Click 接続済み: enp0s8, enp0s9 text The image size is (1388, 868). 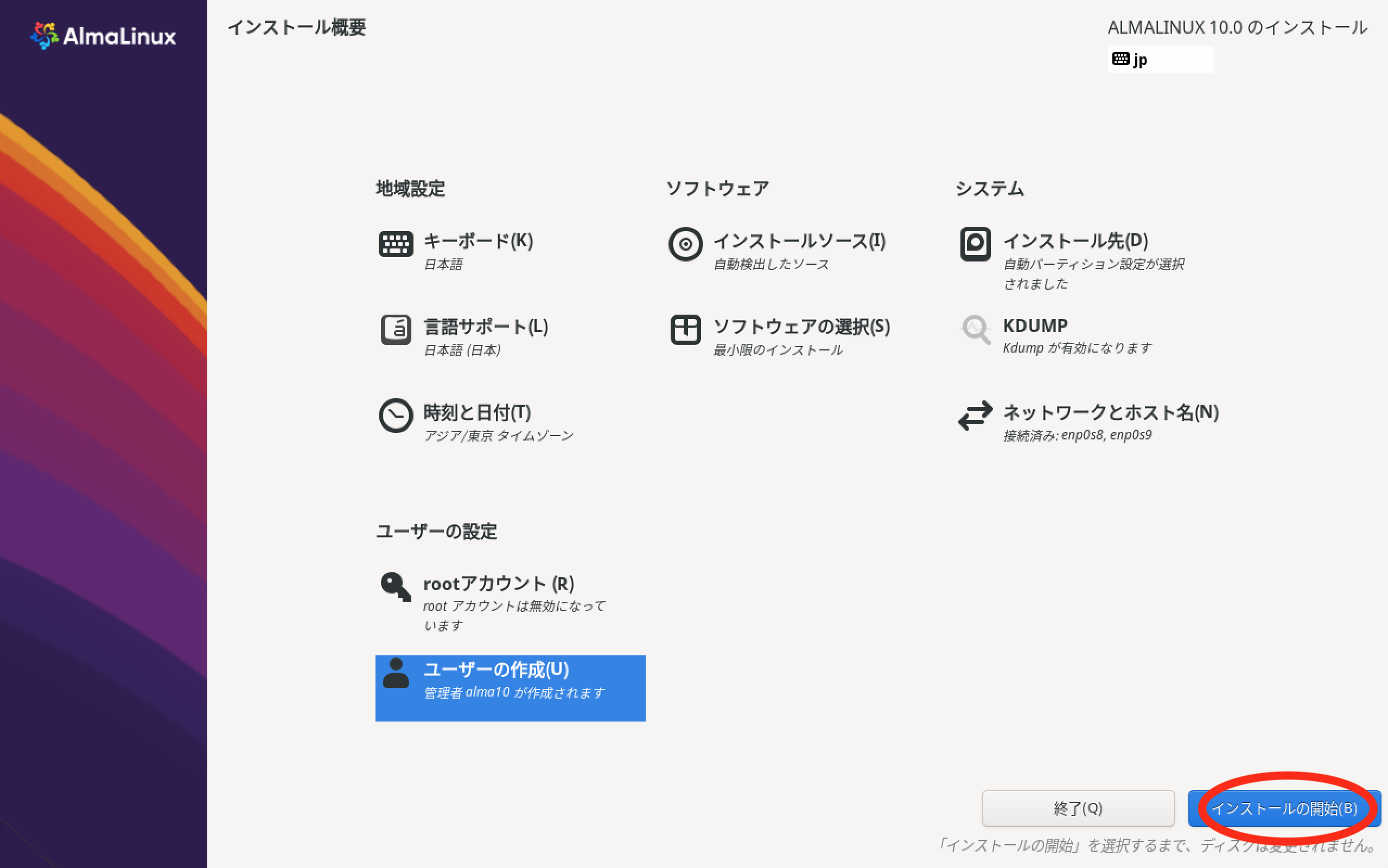click(x=1077, y=435)
